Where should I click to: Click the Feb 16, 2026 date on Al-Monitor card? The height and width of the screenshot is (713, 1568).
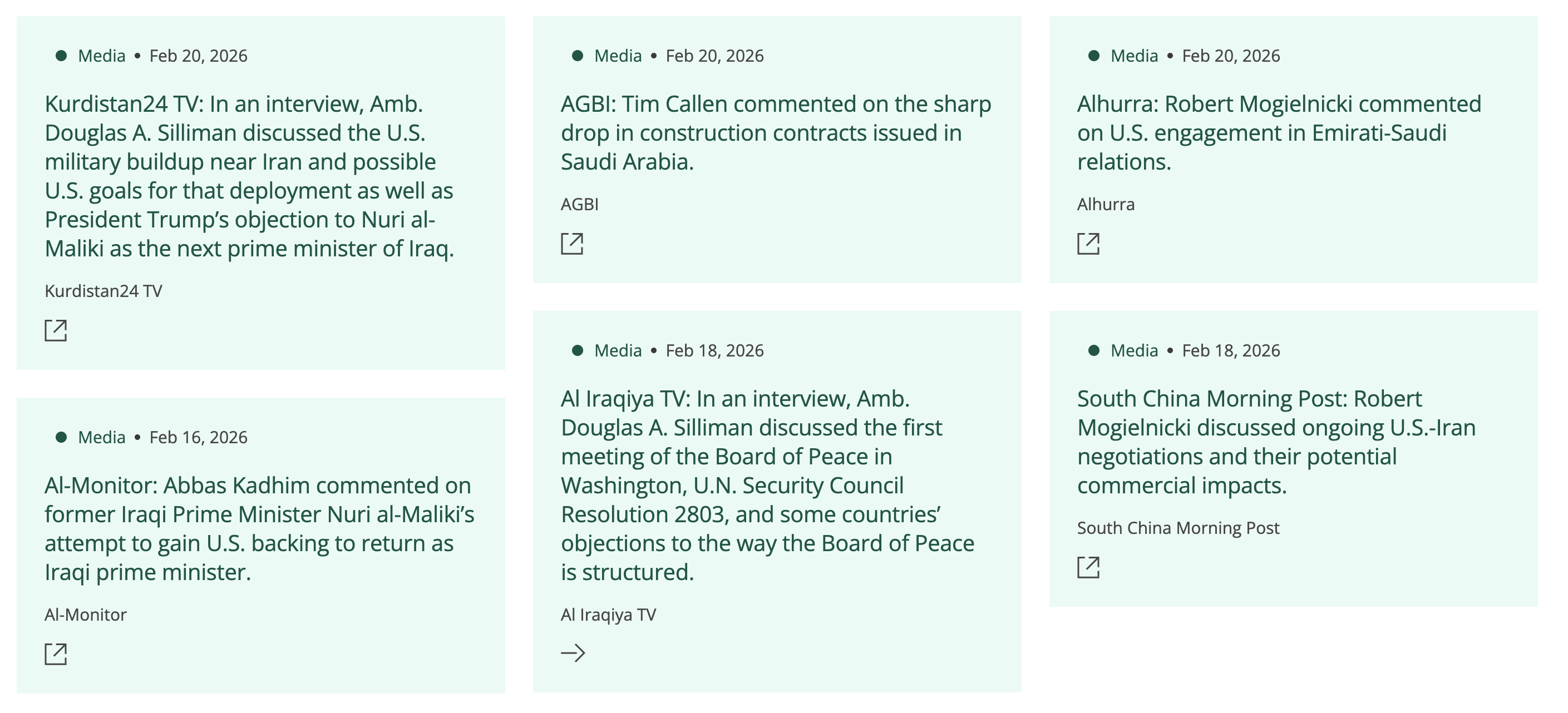click(x=199, y=437)
